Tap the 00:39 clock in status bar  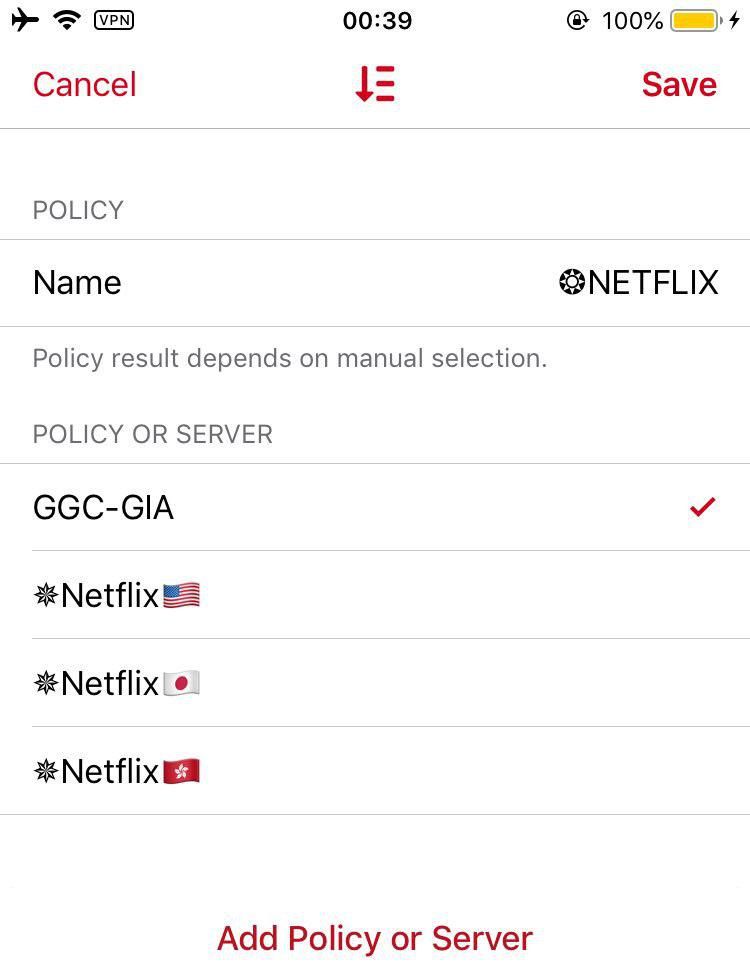pos(377,20)
